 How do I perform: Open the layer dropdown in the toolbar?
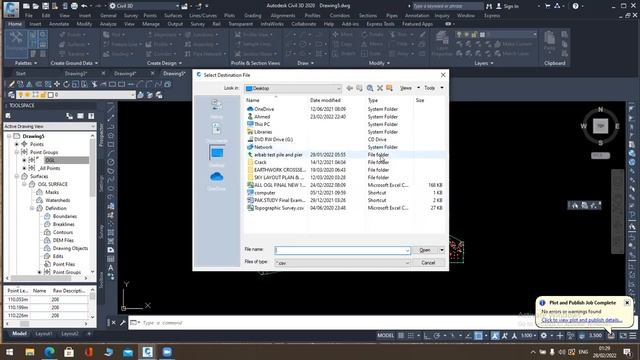coord(133,95)
